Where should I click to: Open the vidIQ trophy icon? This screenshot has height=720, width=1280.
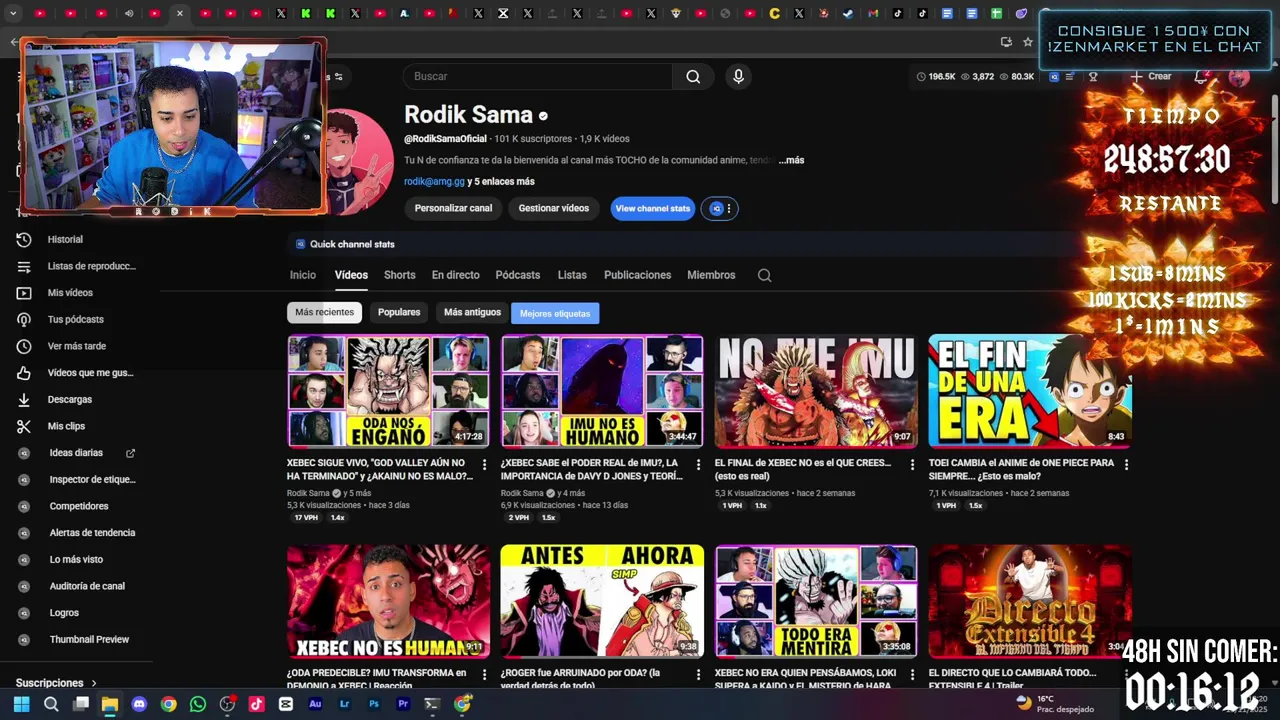1093,76
